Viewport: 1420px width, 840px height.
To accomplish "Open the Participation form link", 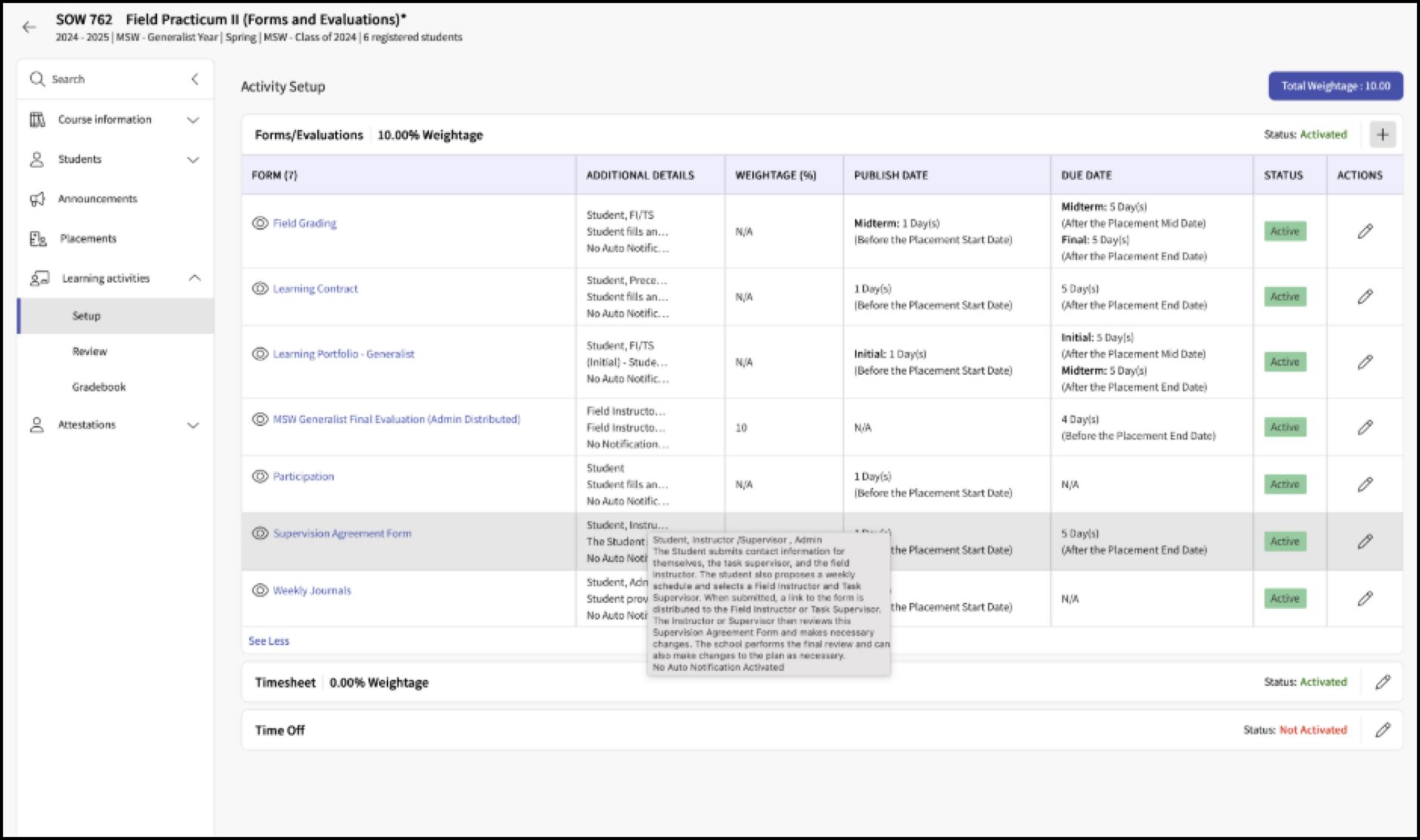I will click(x=303, y=476).
